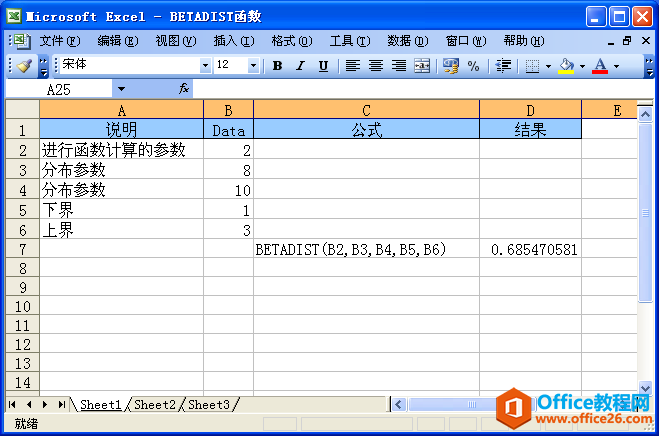Open the Name Box dropdown arrow
This screenshot has width=659, height=436.
click(x=121, y=89)
